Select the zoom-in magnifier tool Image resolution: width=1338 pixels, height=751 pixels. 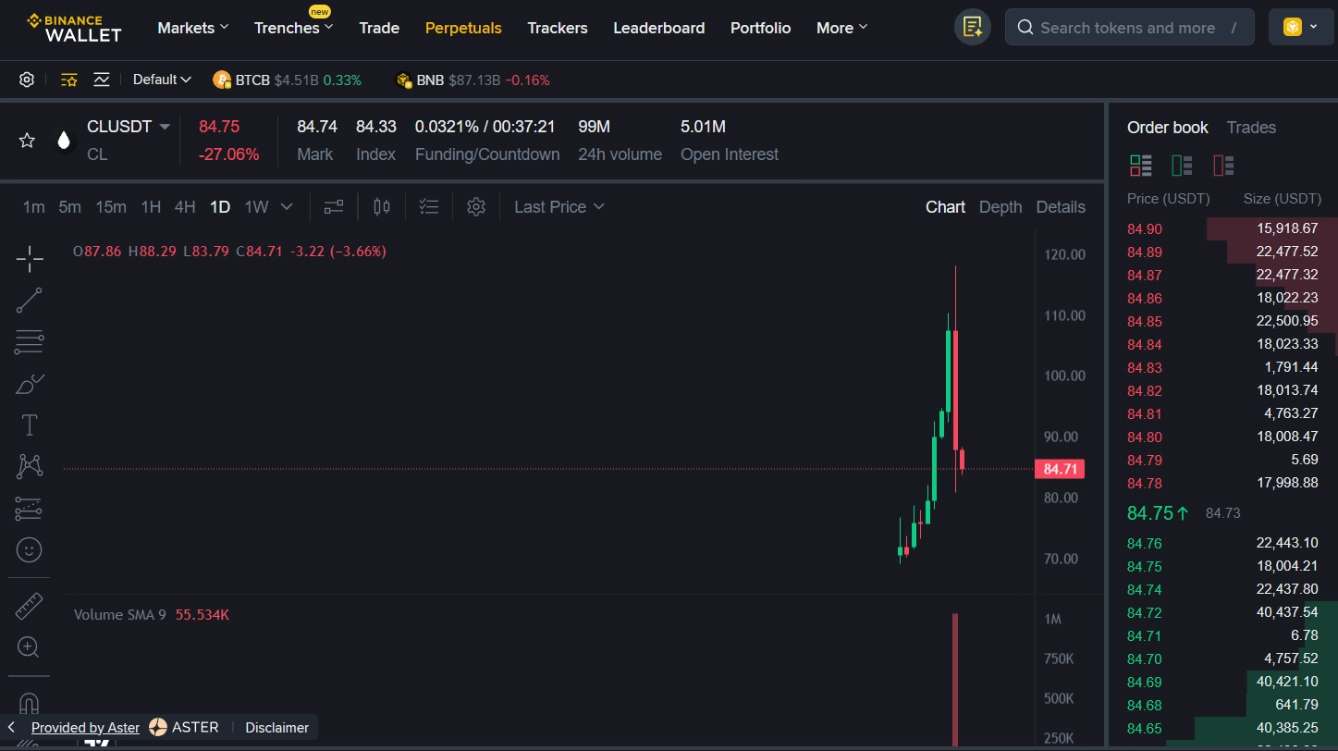(29, 647)
